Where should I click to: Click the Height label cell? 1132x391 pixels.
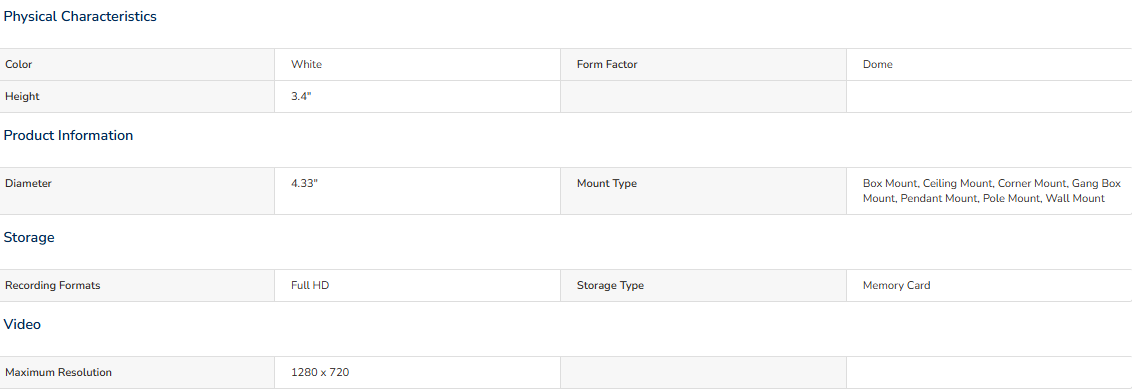137,97
